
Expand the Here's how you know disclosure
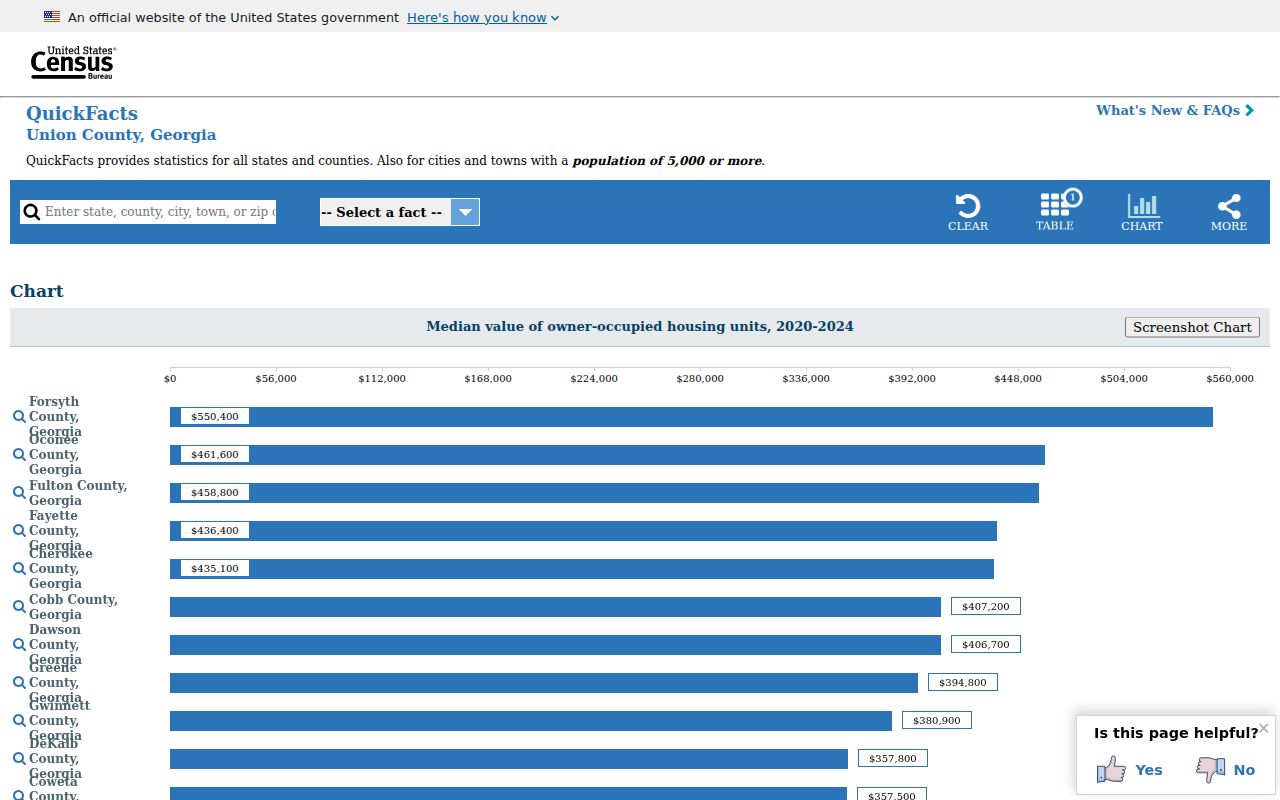click(483, 17)
